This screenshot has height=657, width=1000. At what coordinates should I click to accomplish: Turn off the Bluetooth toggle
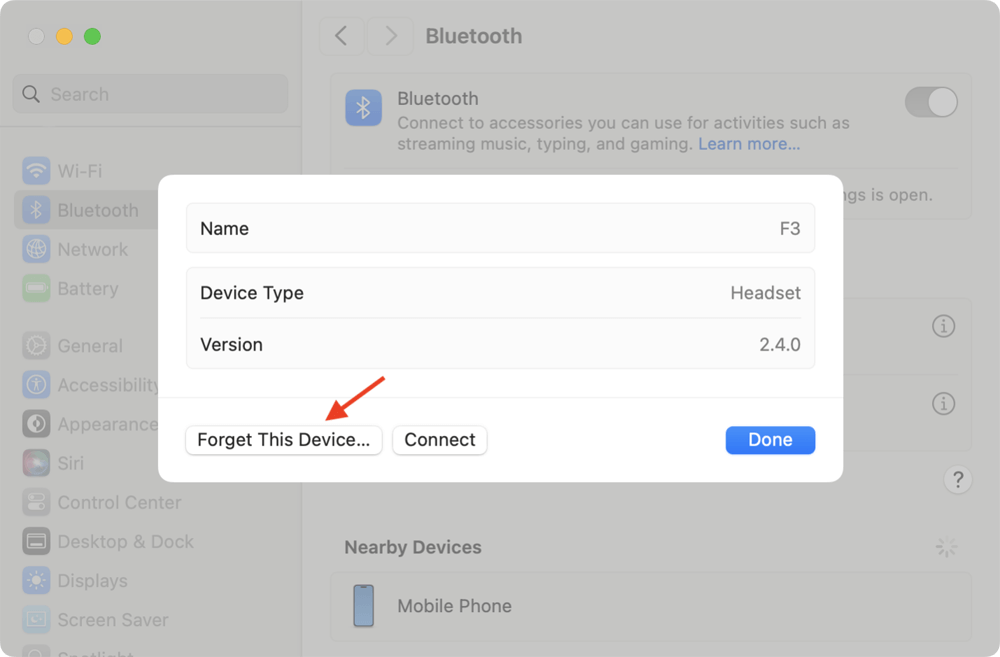(x=931, y=102)
